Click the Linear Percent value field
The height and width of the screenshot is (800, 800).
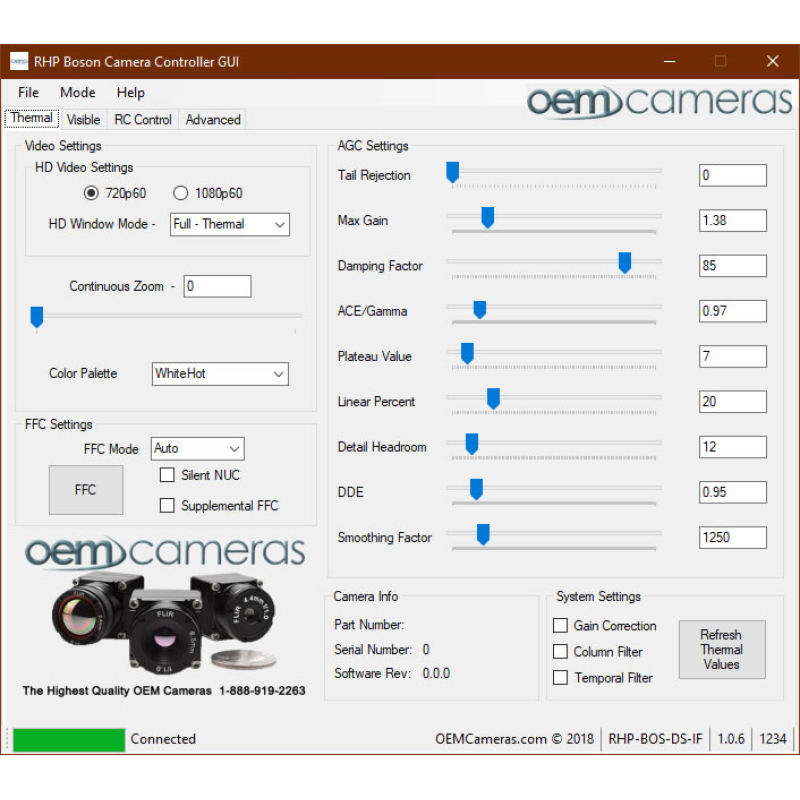(733, 402)
